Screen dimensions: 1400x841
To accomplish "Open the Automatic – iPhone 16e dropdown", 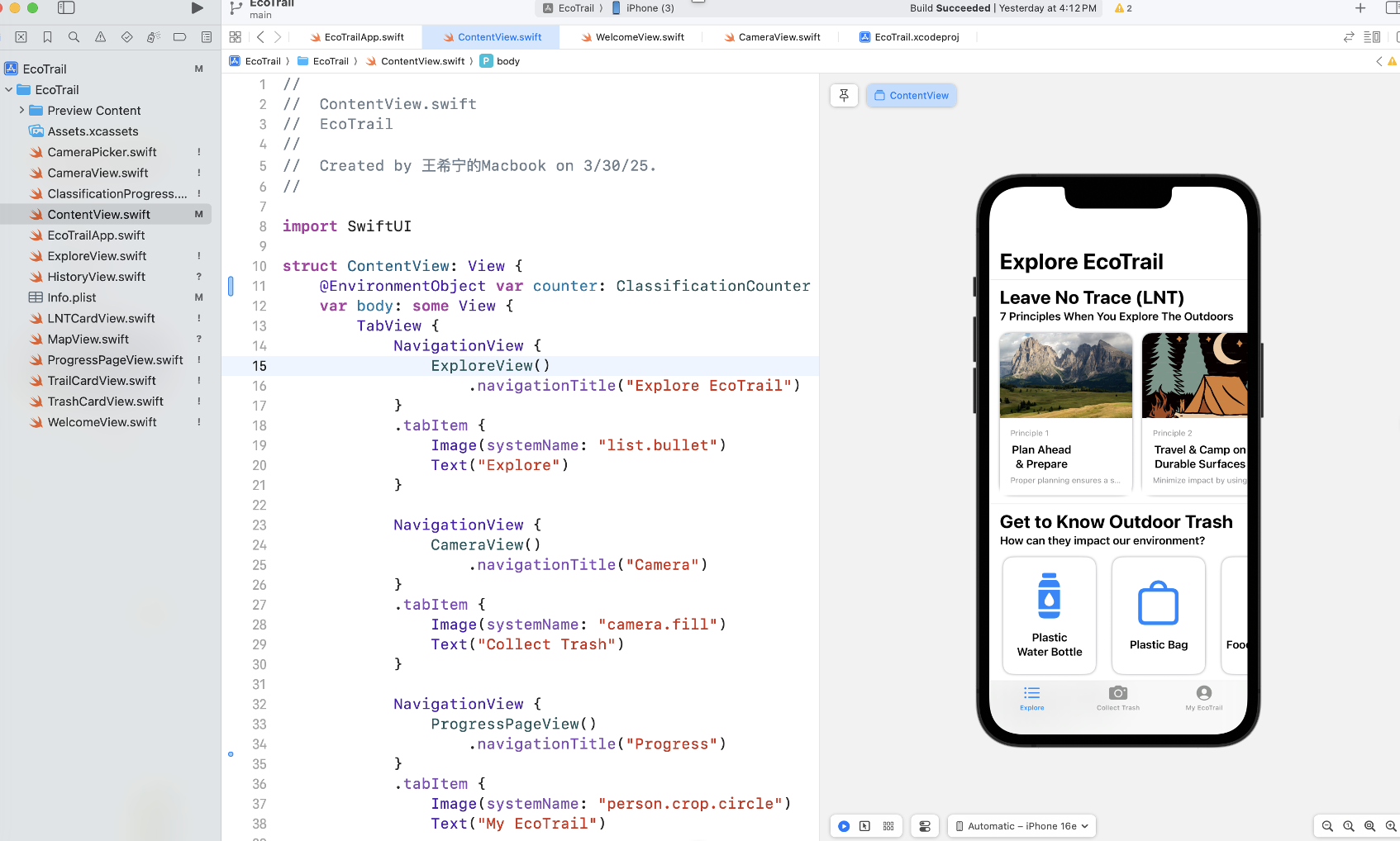I will [x=1022, y=826].
